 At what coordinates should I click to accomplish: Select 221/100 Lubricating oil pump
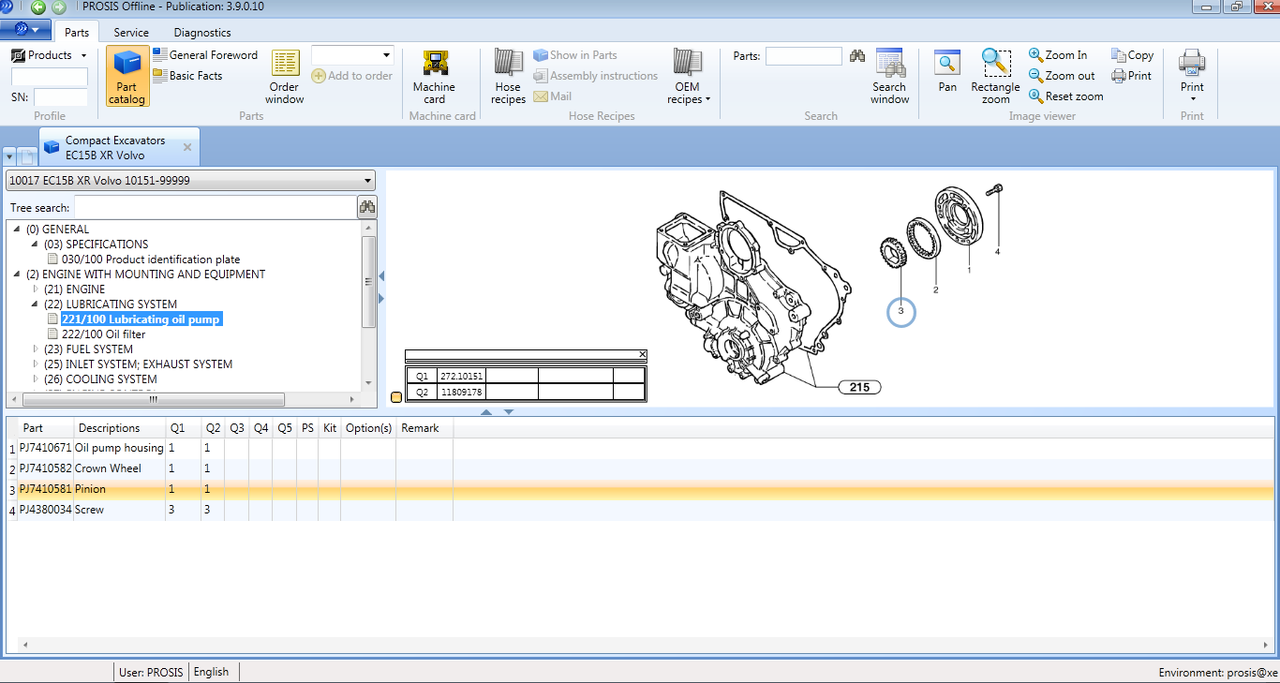(x=140, y=319)
